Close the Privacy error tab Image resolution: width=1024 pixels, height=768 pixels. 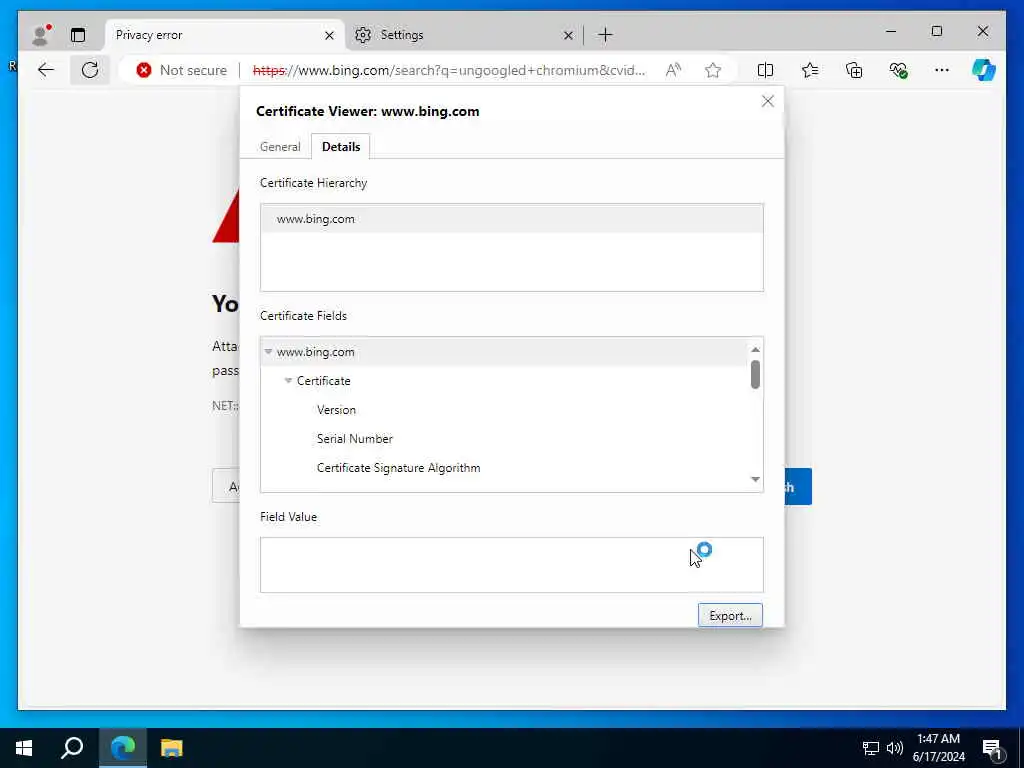pyautogui.click(x=330, y=35)
